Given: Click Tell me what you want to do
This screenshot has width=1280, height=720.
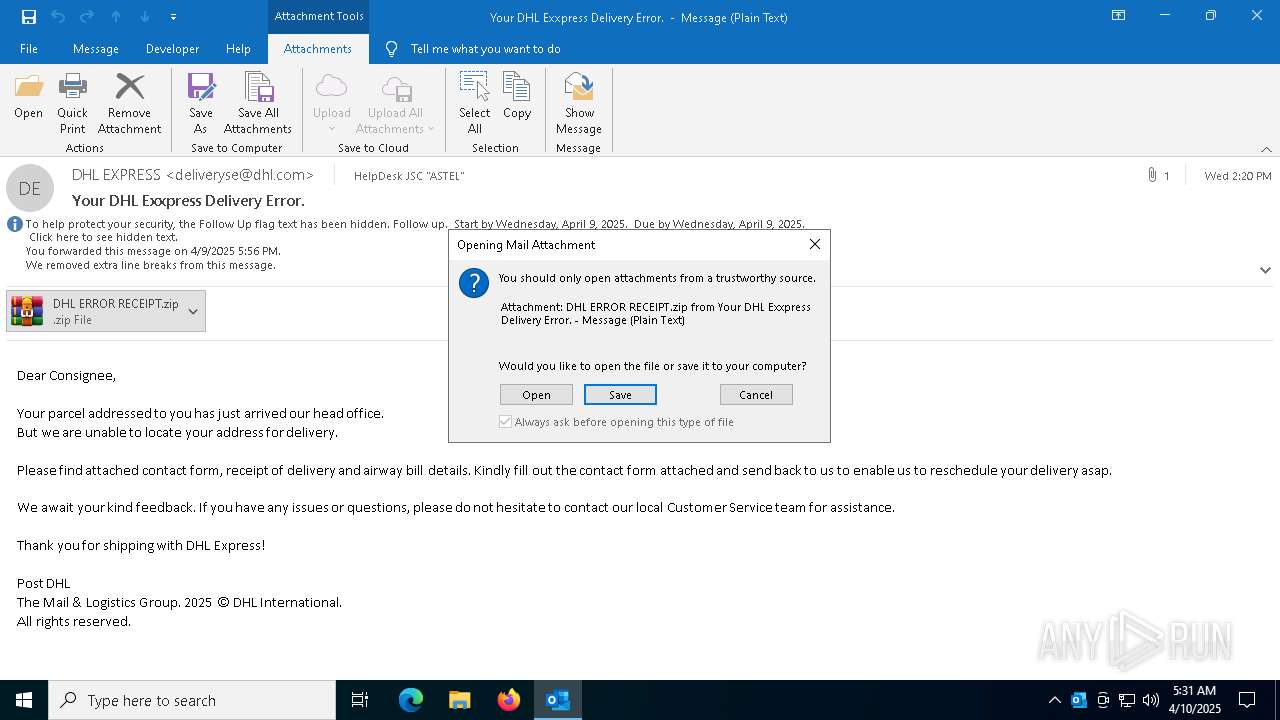Looking at the screenshot, I should [485, 48].
